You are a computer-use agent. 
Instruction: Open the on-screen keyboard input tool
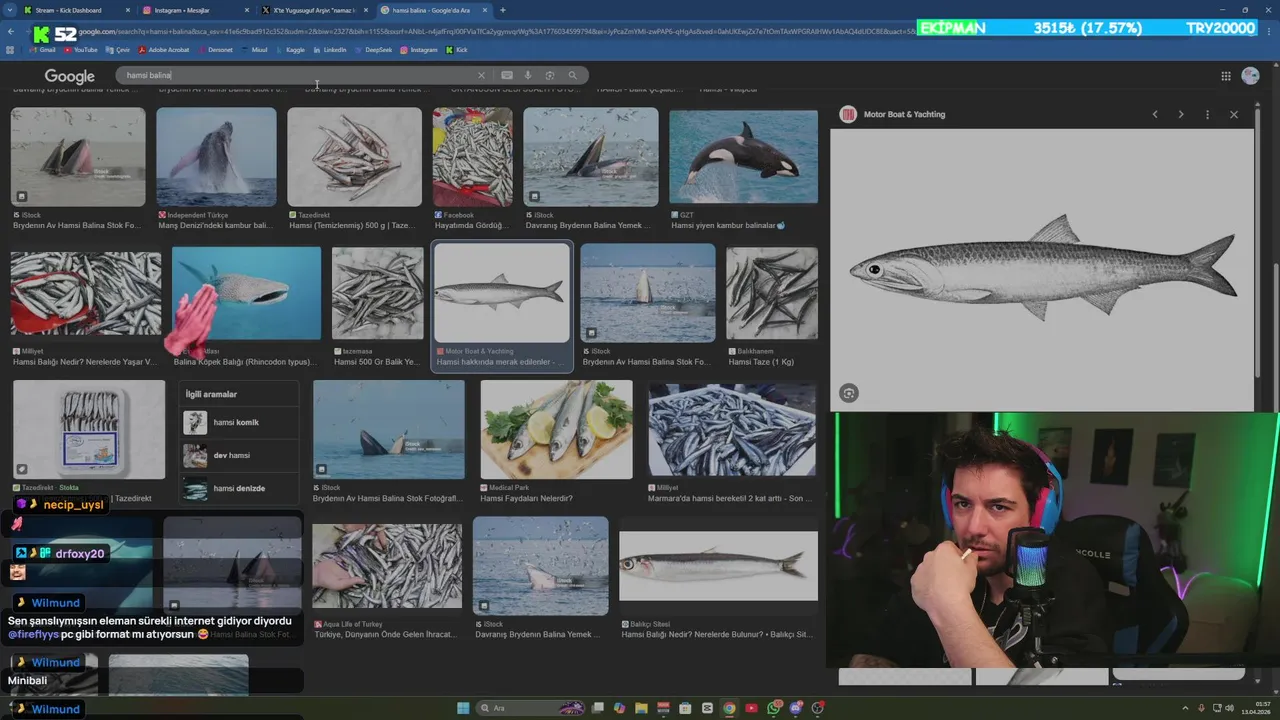[x=507, y=75]
